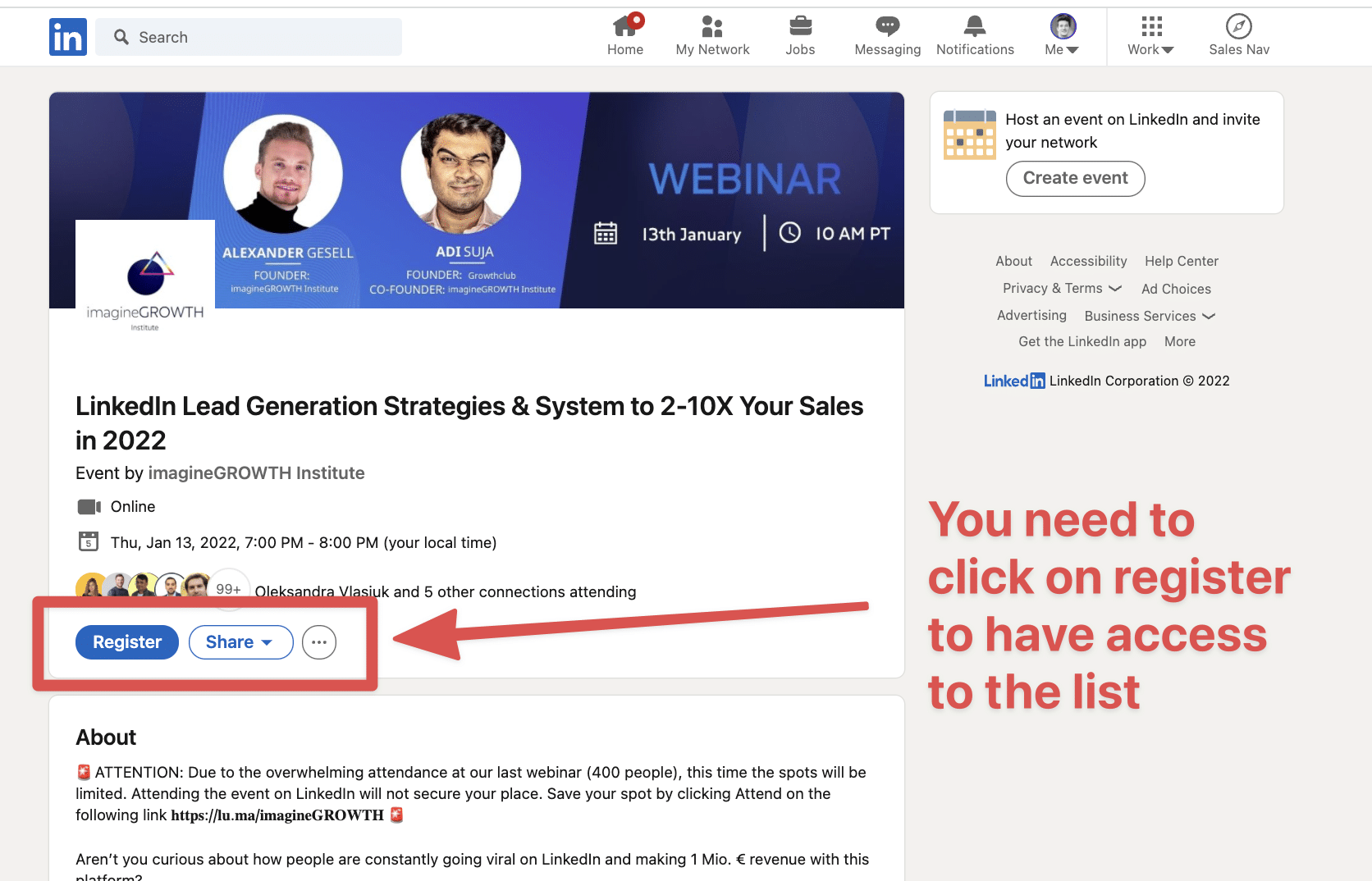
Task: Expand Privacy & Terms menu
Action: [1062, 288]
